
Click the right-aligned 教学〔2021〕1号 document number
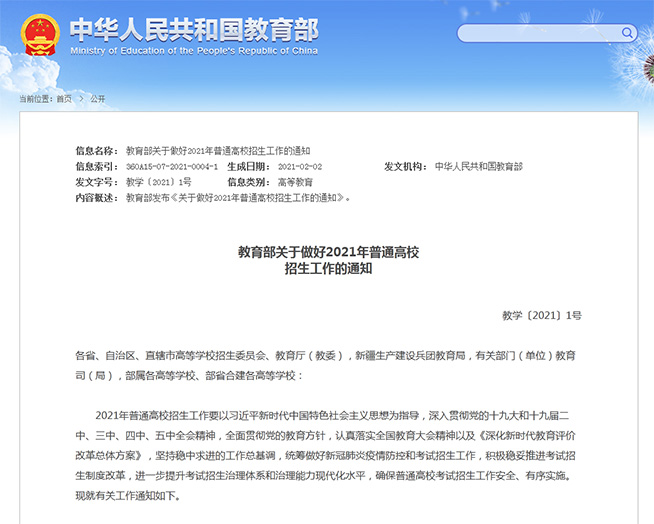541,315
